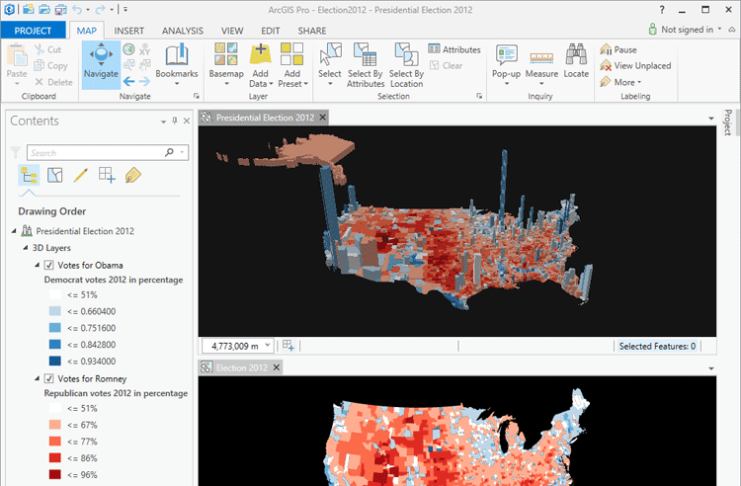Open the ArcGIS Pro Help question mark

tap(662, 10)
